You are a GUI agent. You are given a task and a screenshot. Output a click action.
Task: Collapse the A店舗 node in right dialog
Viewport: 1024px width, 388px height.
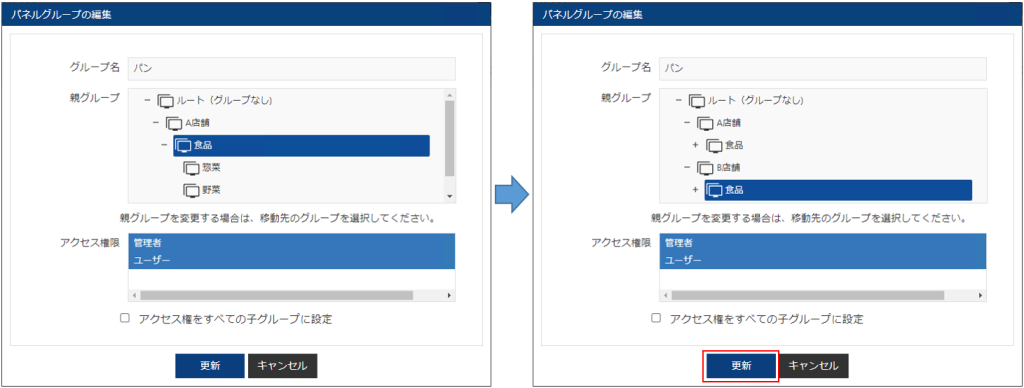[687, 123]
